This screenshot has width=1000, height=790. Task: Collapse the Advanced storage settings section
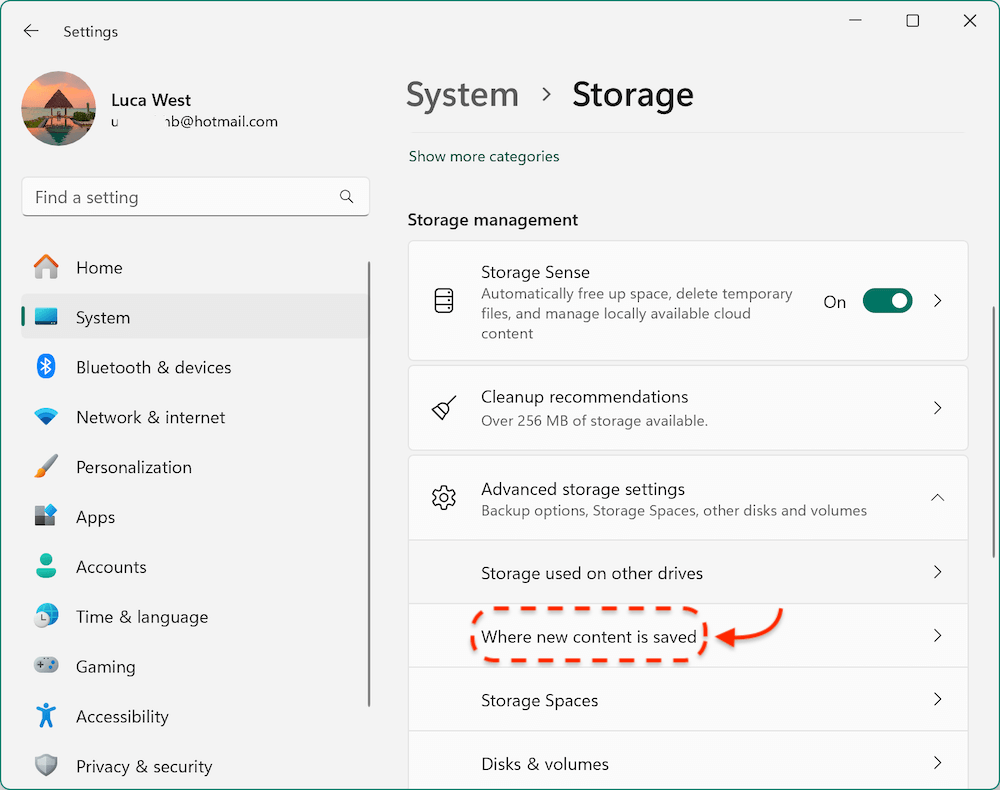[937, 497]
